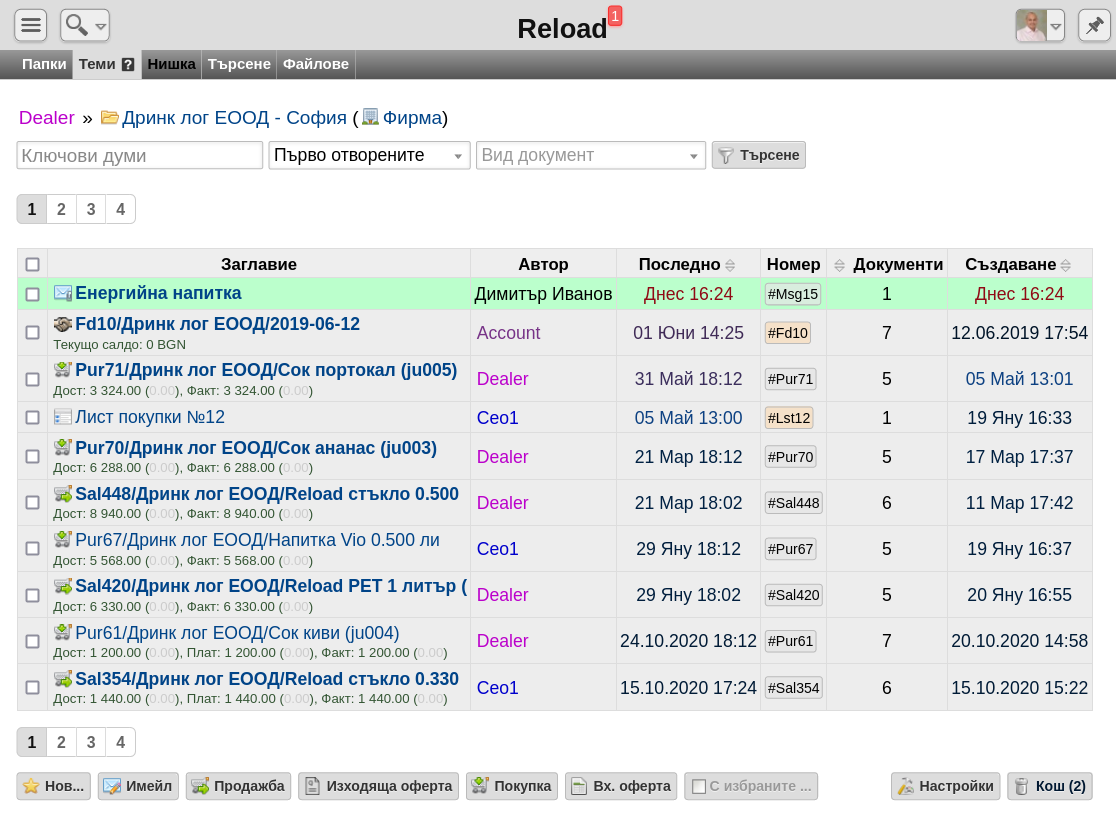The height and width of the screenshot is (832, 1116).
Task: Click the help icon on Теми tab
Action: pyautogui.click(x=128, y=65)
